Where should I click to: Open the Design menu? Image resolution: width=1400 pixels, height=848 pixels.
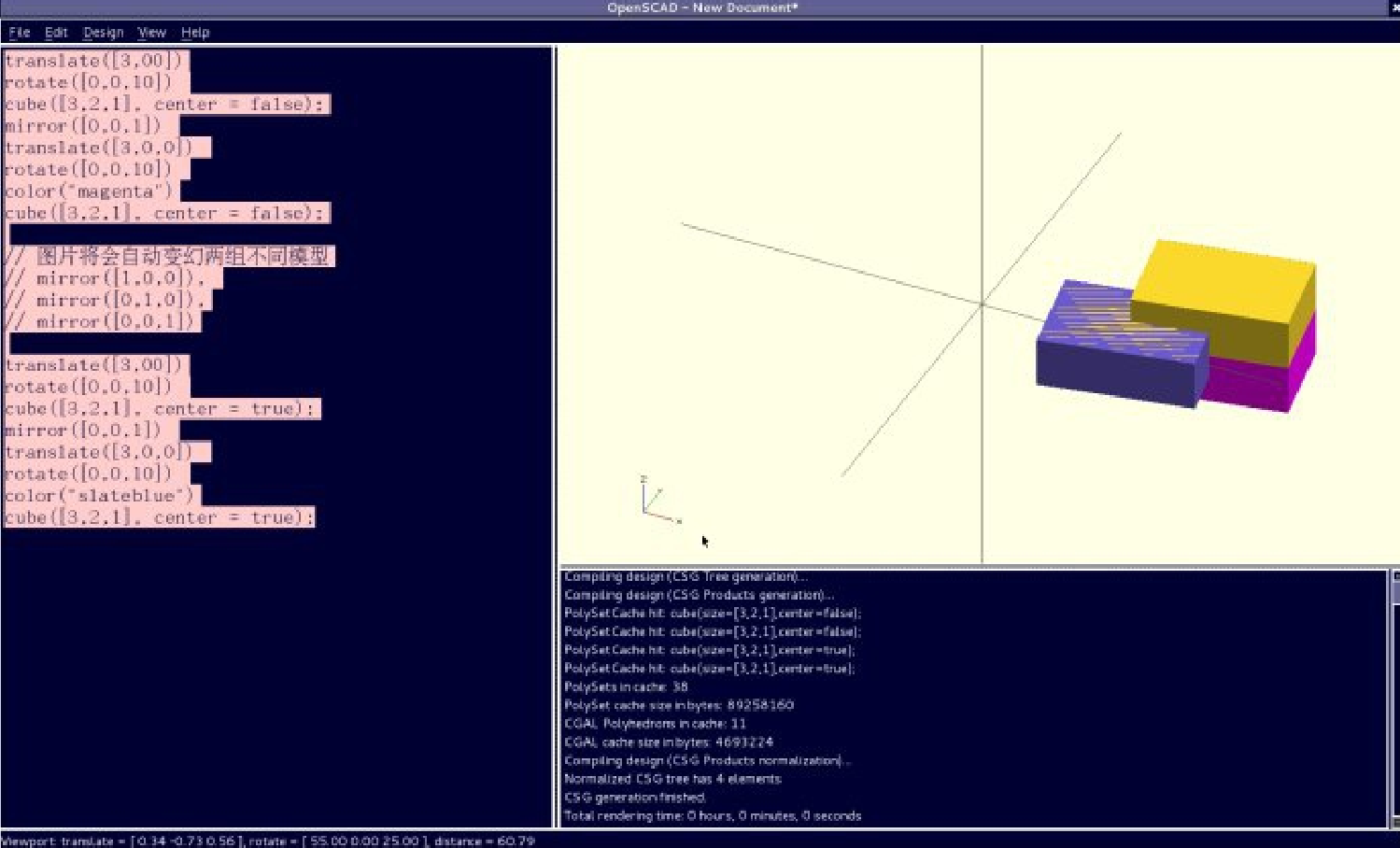click(x=103, y=33)
